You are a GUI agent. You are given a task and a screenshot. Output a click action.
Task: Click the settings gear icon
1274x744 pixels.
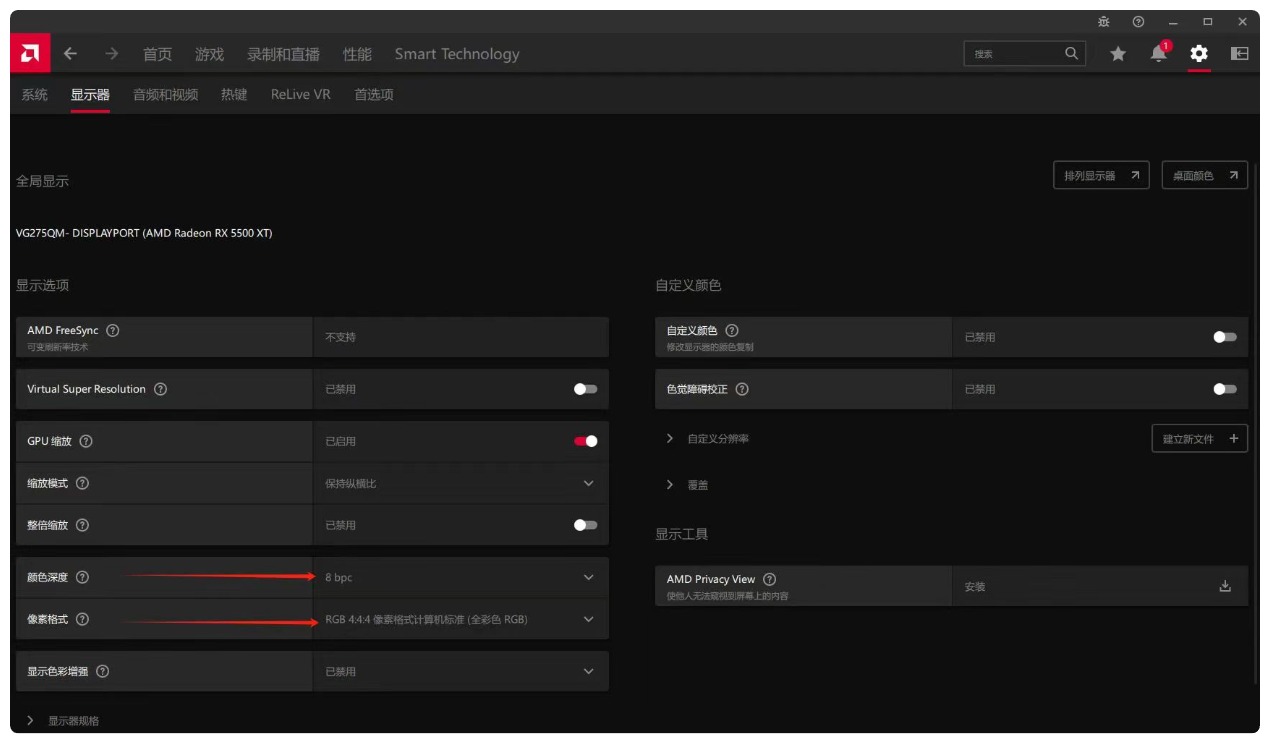pos(1199,54)
